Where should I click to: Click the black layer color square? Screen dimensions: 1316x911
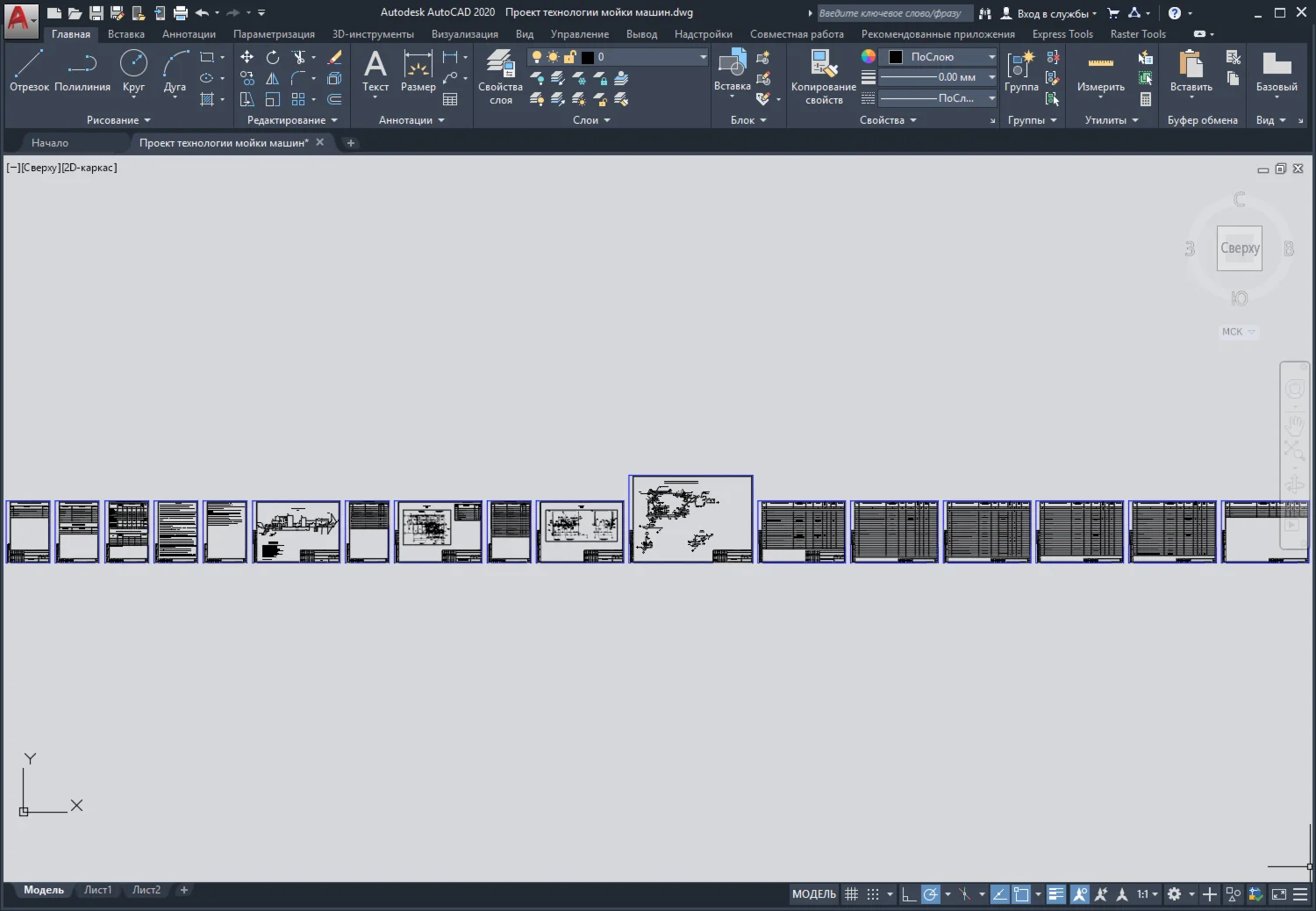588,57
